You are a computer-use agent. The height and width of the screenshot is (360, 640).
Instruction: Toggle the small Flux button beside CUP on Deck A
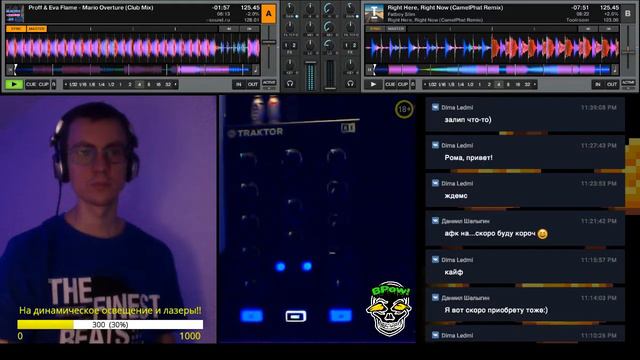pyautogui.click(x=53, y=84)
